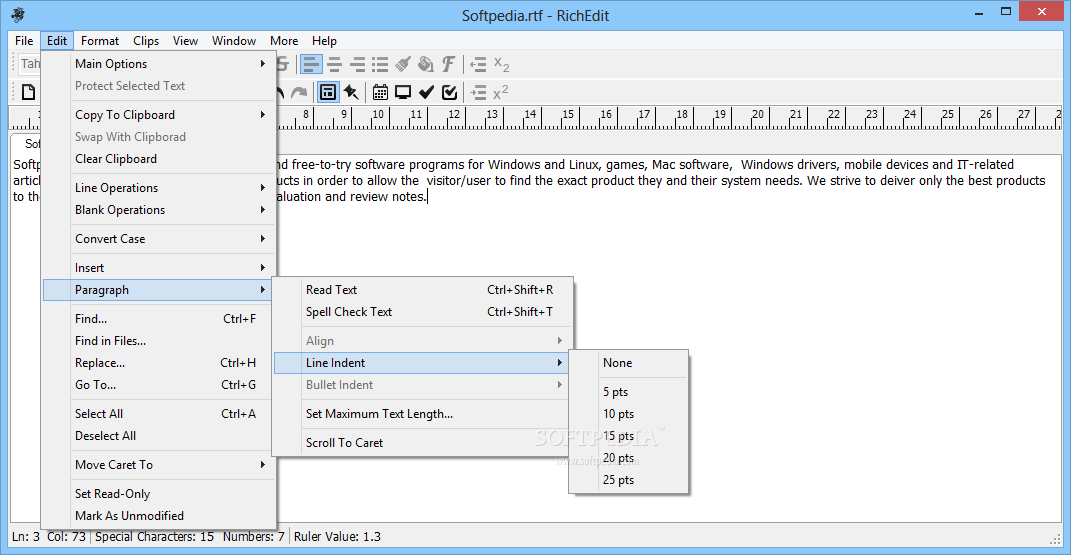Expand Line Operations submenu

tap(158, 188)
